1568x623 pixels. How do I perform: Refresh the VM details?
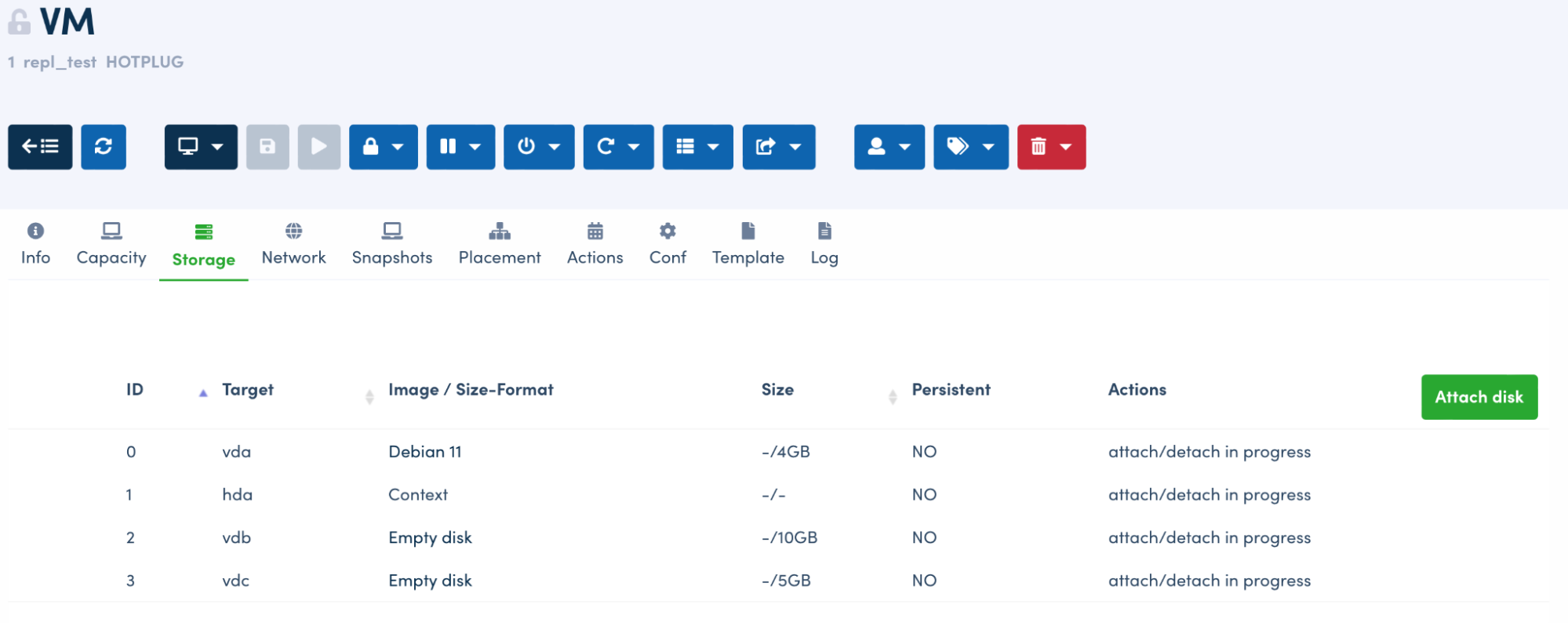click(104, 147)
